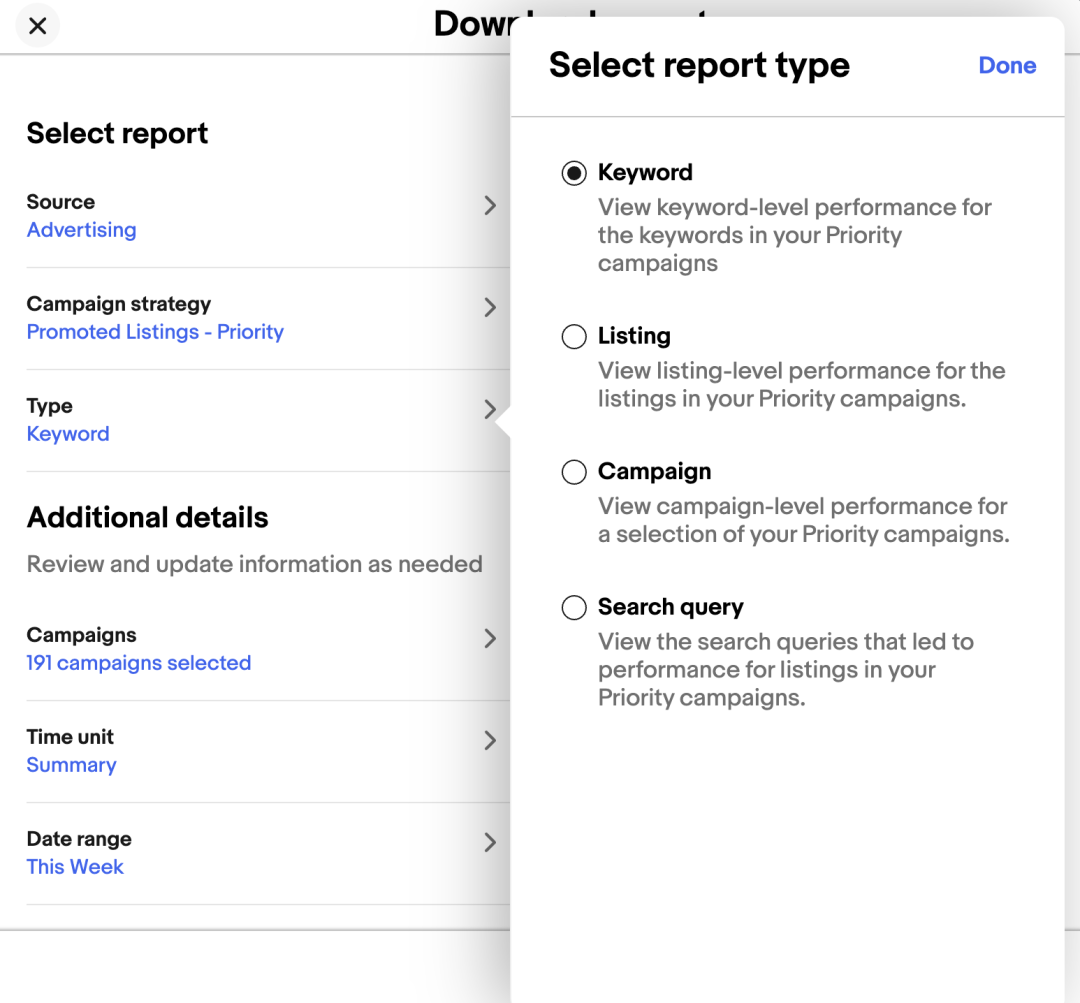Click the Summary time unit value
The image size is (1080, 1003).
coord(71,765)
